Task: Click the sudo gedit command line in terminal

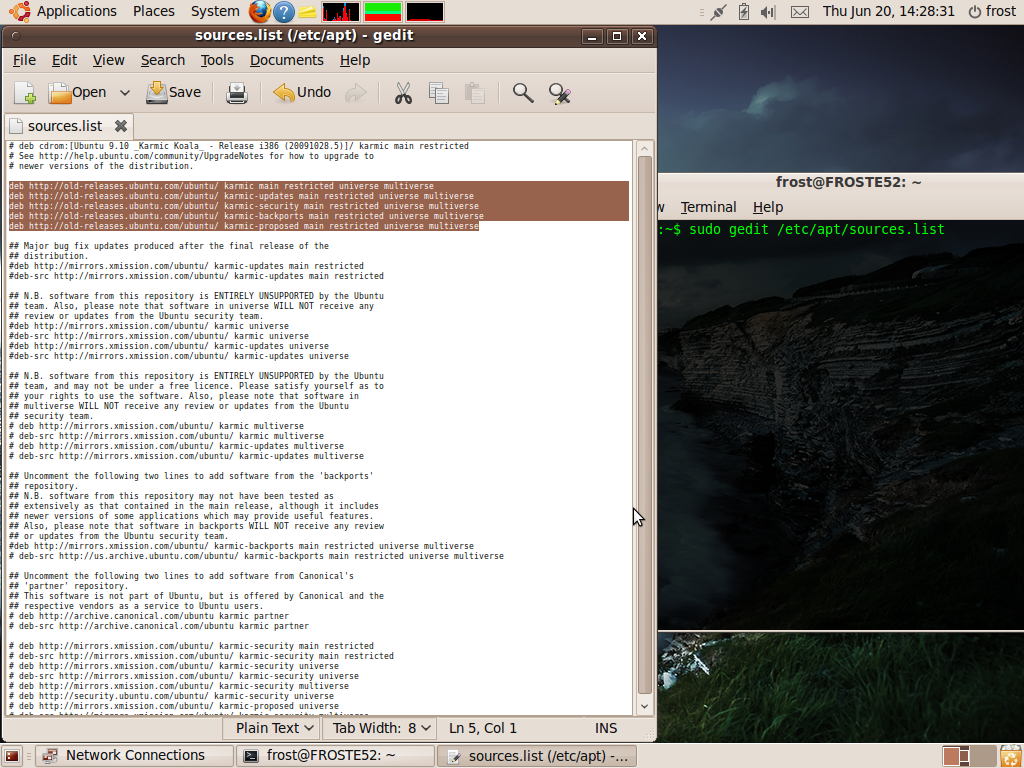Action: 816,229
